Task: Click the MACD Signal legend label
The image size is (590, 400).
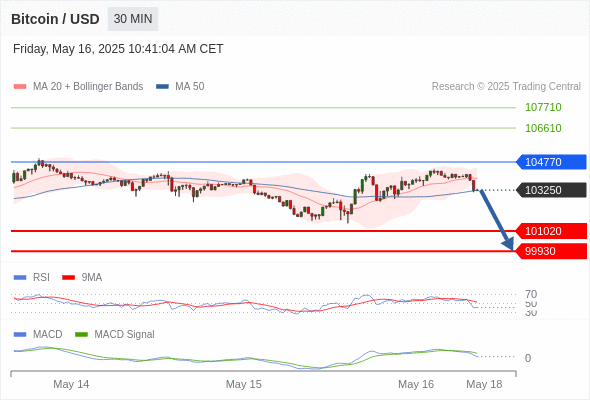Action: pos(124,335)
